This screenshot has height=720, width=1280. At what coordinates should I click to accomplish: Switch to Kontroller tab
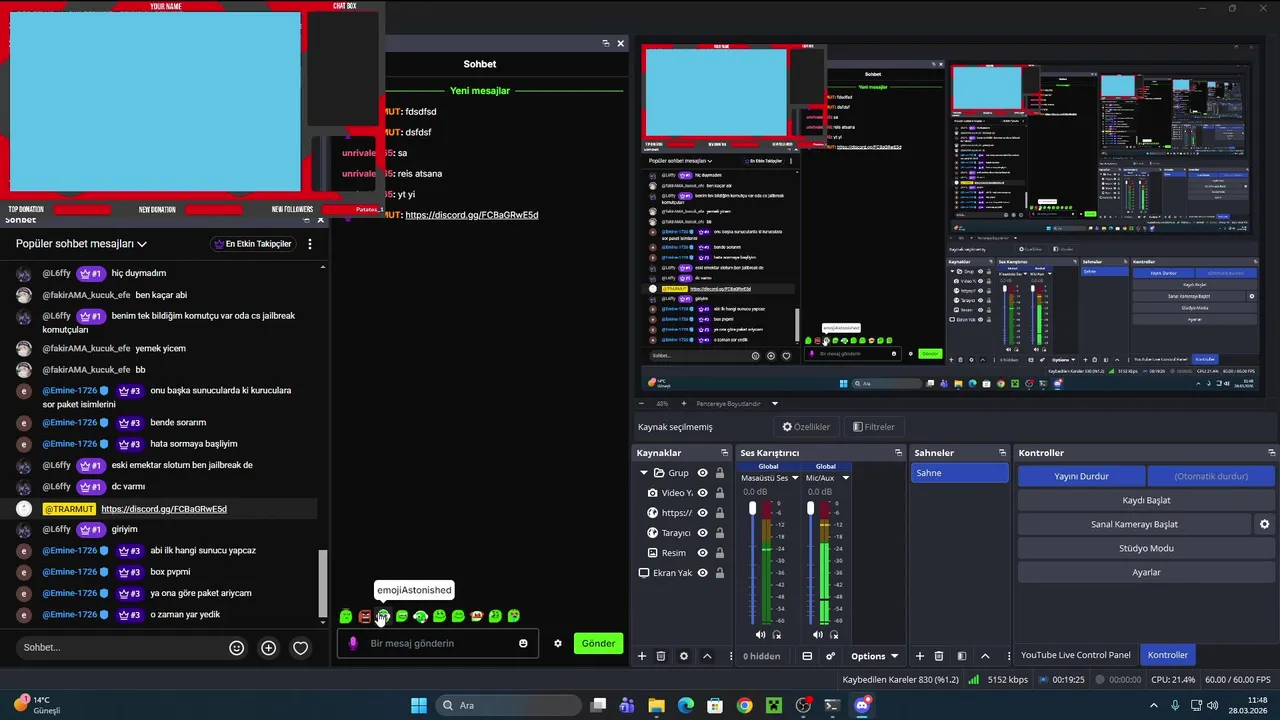click(x=1168, y=655)
